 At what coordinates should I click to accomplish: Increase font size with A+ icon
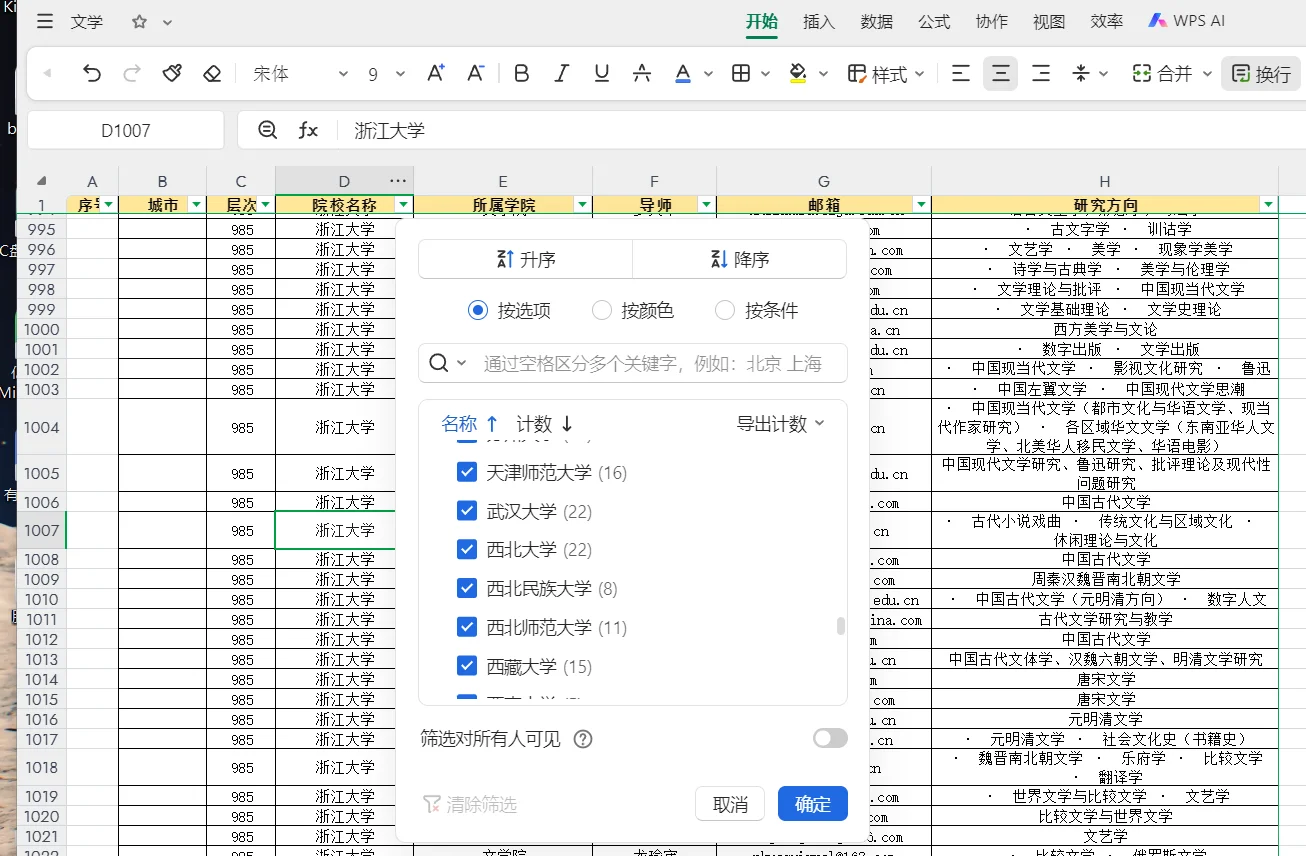tap(436, 73)
